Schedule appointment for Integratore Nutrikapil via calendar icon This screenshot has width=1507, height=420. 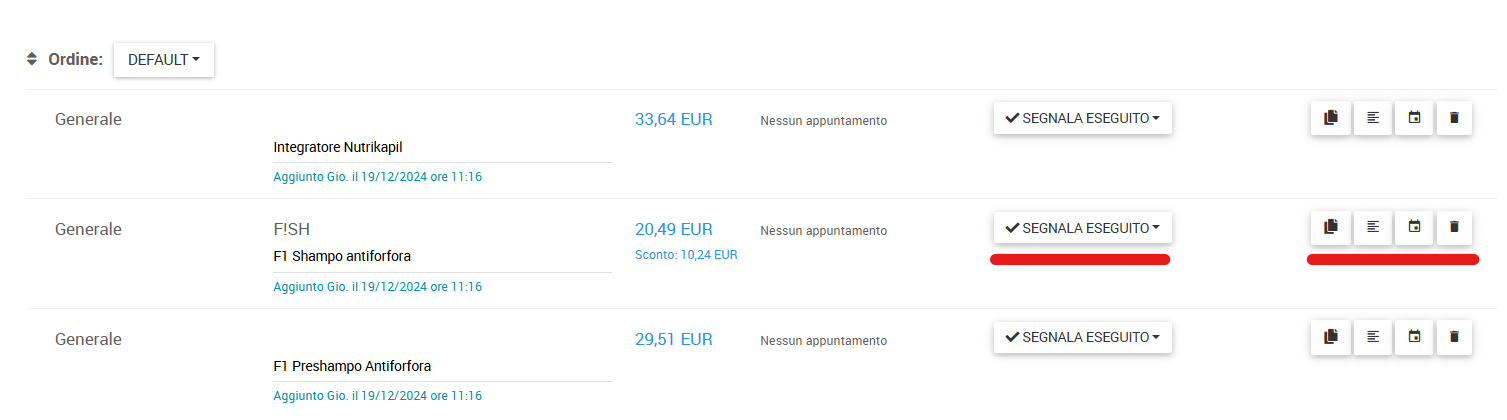pos(1414,118)
